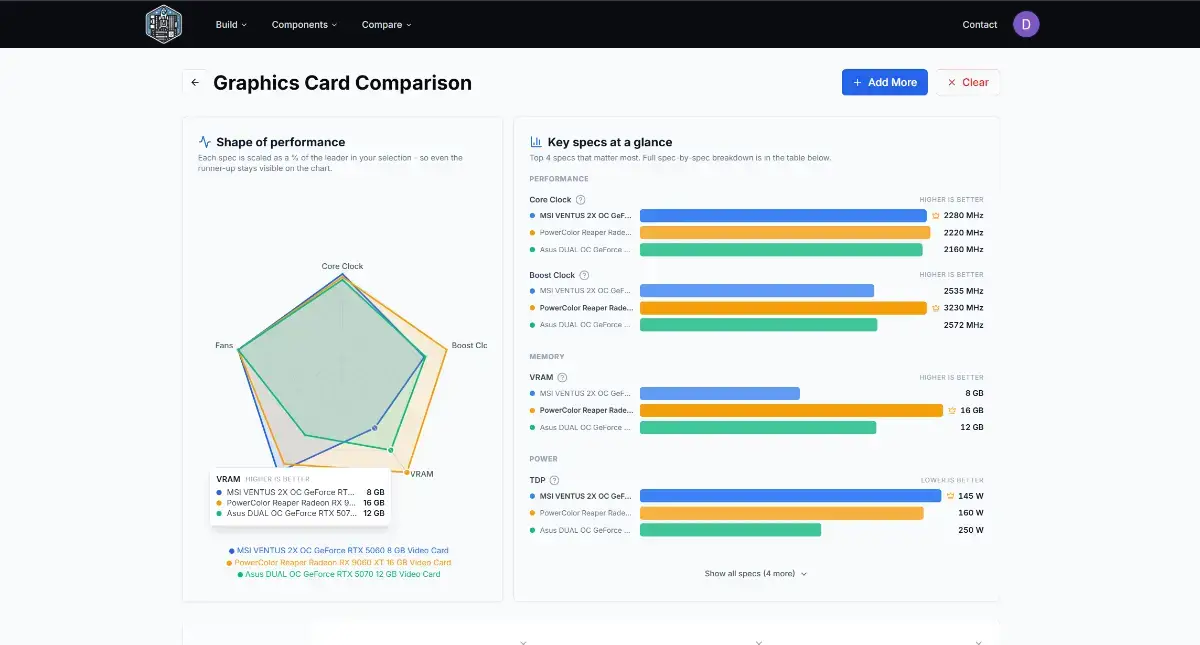Click the 2160 MHz Core Clock value

[964, 249]
